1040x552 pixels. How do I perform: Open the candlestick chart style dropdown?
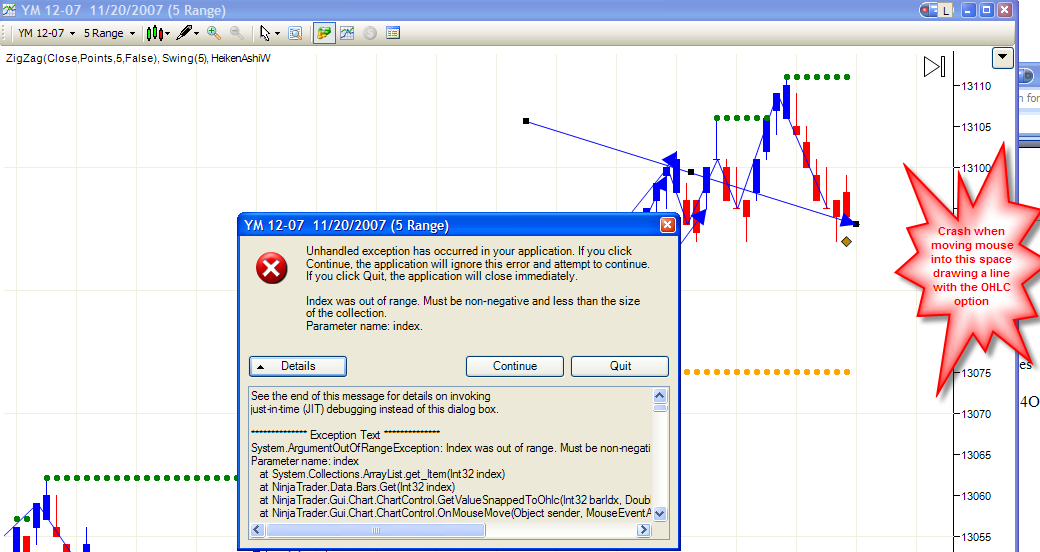[159, 33]
